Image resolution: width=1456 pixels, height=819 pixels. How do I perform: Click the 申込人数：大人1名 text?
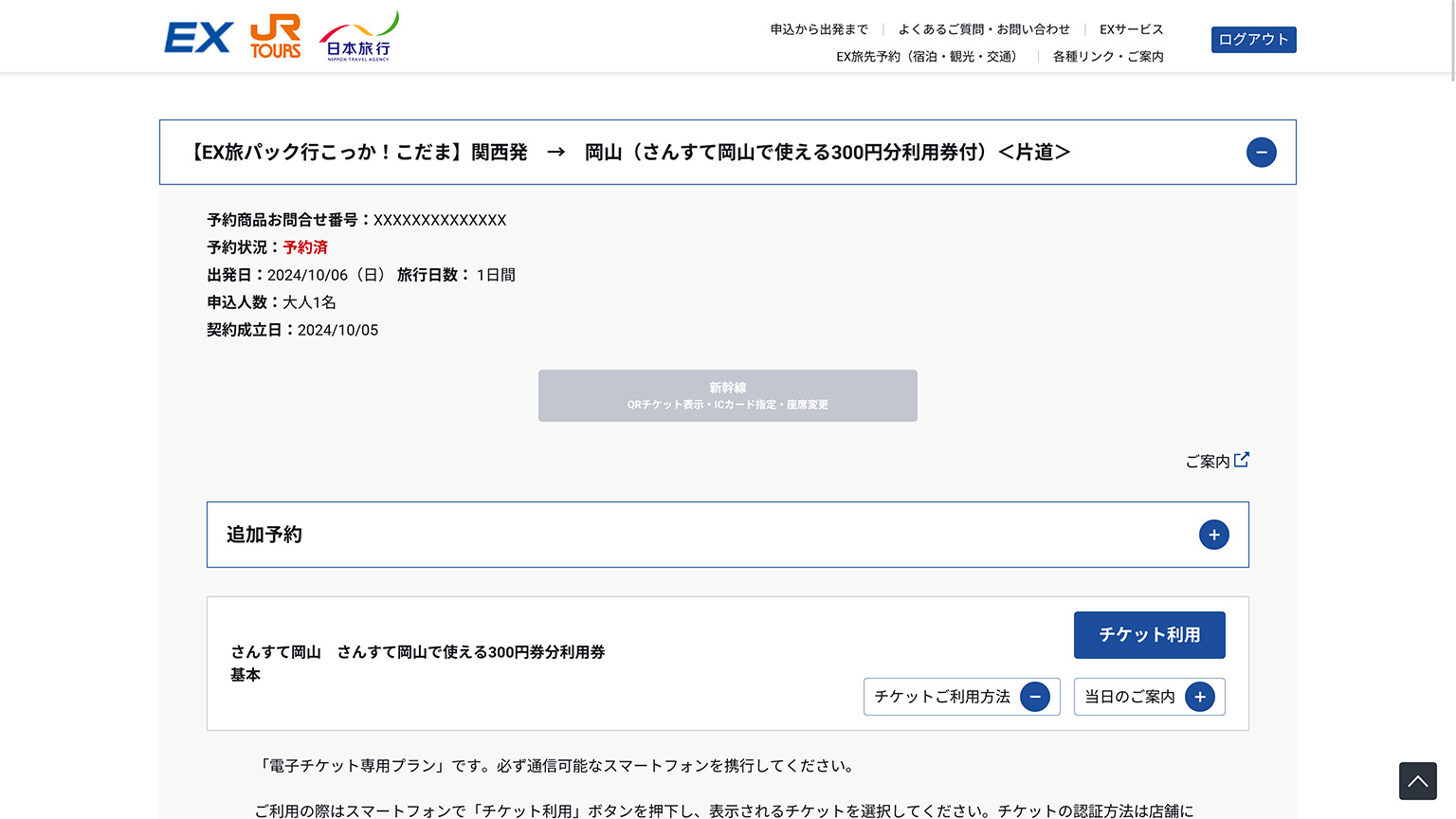coord(271,302)
